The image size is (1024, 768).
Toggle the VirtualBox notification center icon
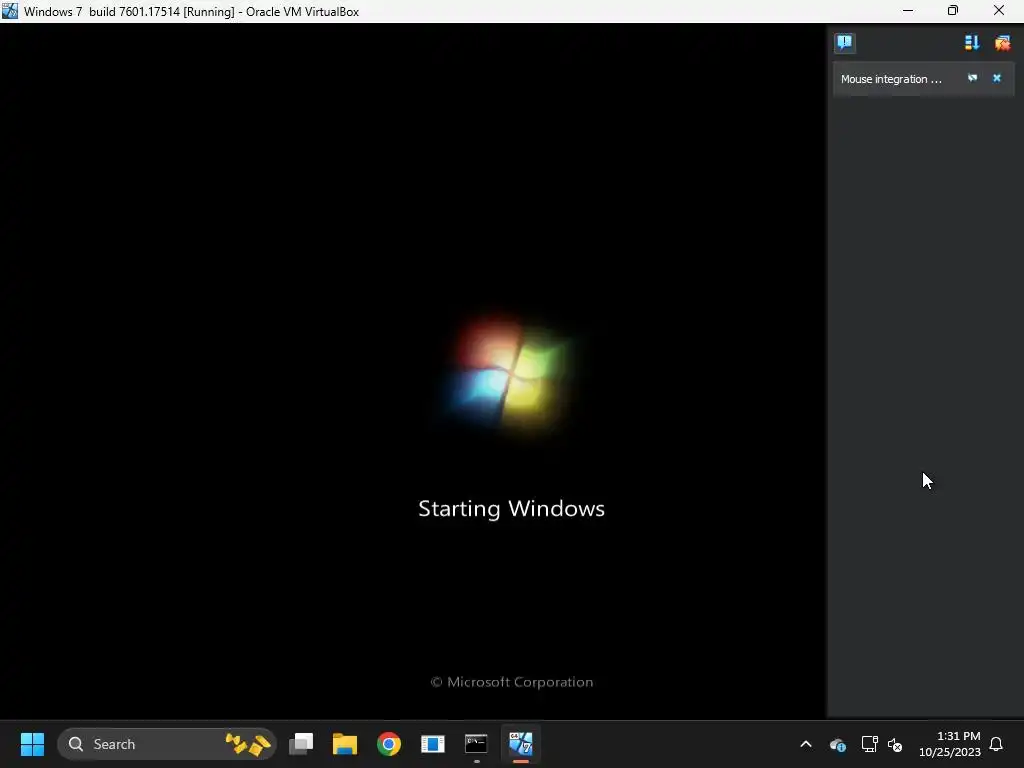click(844, 43)
